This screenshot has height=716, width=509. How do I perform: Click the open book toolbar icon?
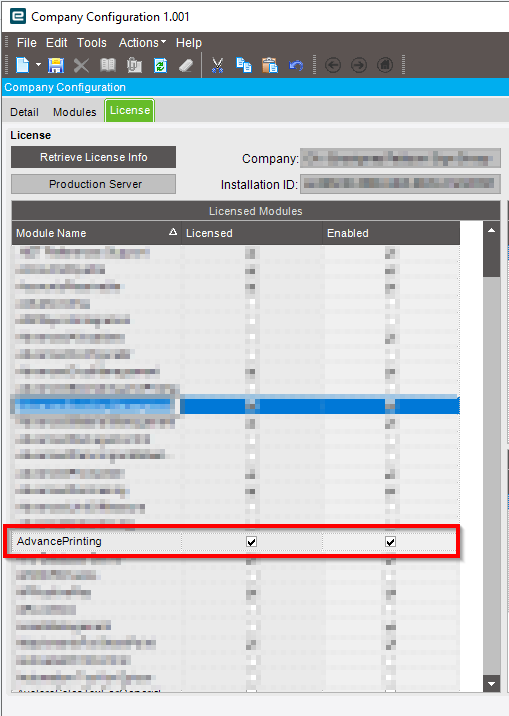(108, 65)
